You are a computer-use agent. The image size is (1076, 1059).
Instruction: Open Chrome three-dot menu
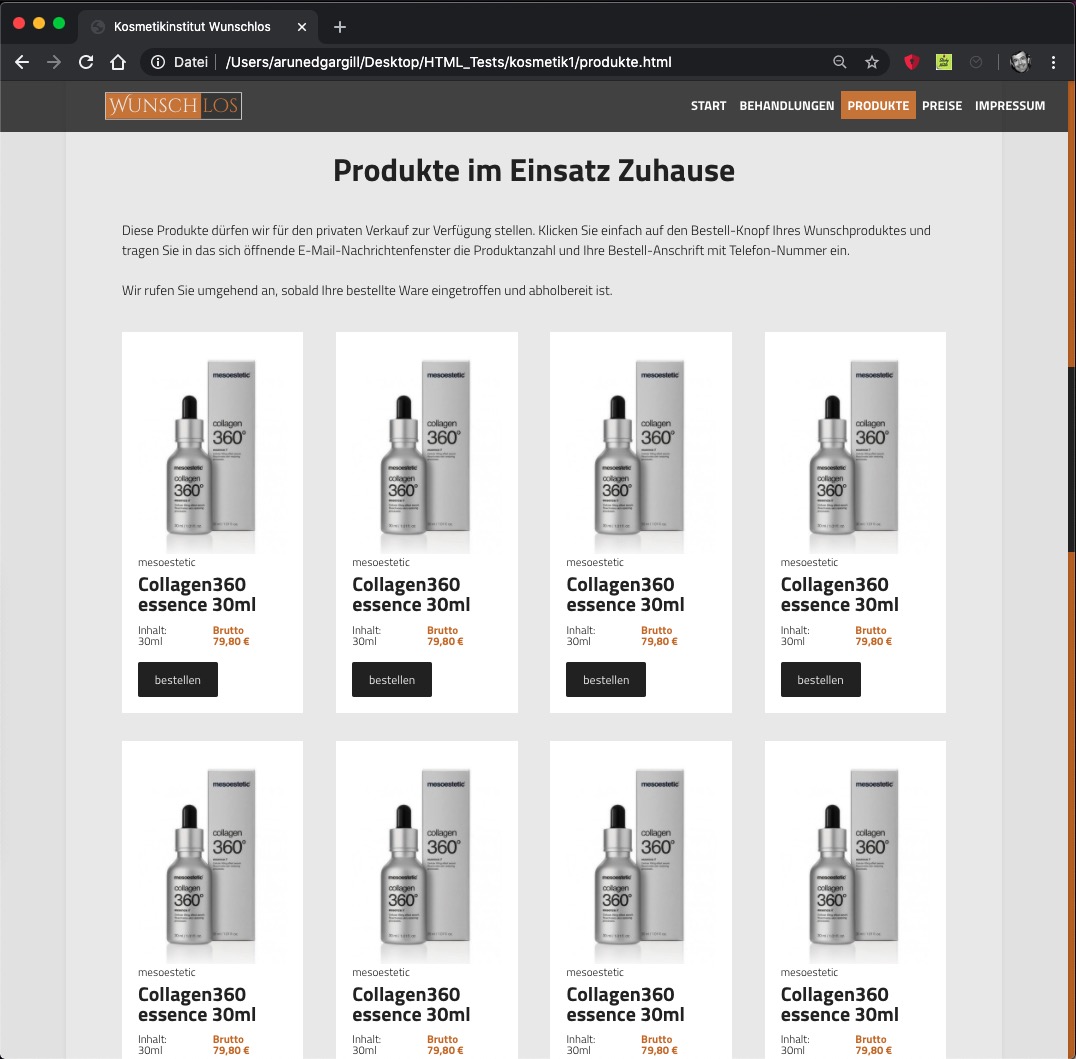(x=1053, y=62)
